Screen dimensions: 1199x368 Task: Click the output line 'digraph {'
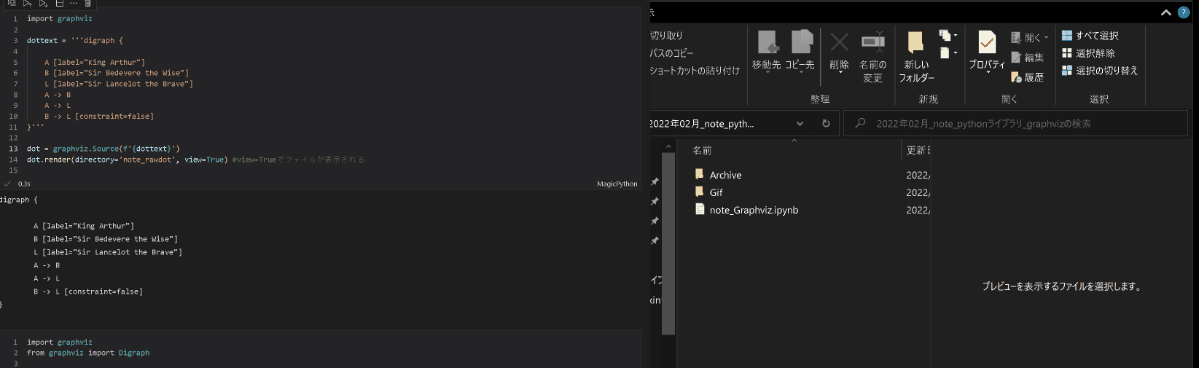18,200
